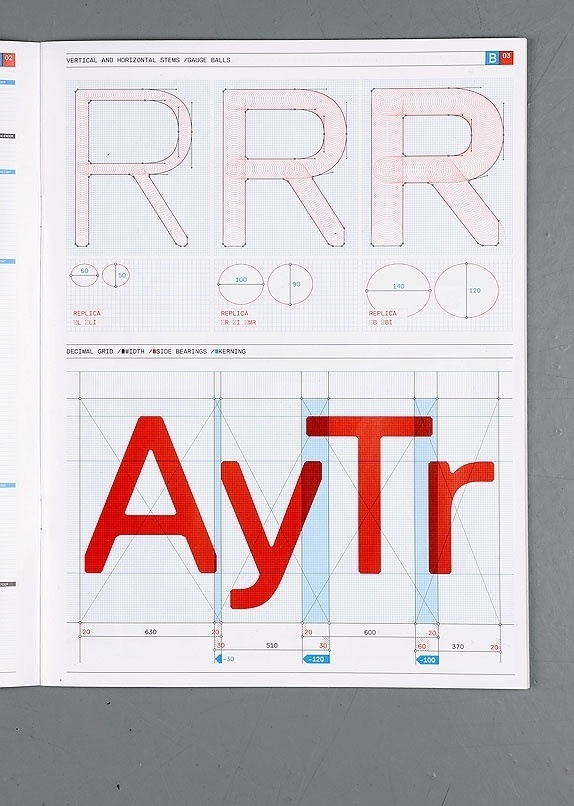574x806 pixels.
Task: Click the large red letter 'y'
Action: click(x=271, y=535)
